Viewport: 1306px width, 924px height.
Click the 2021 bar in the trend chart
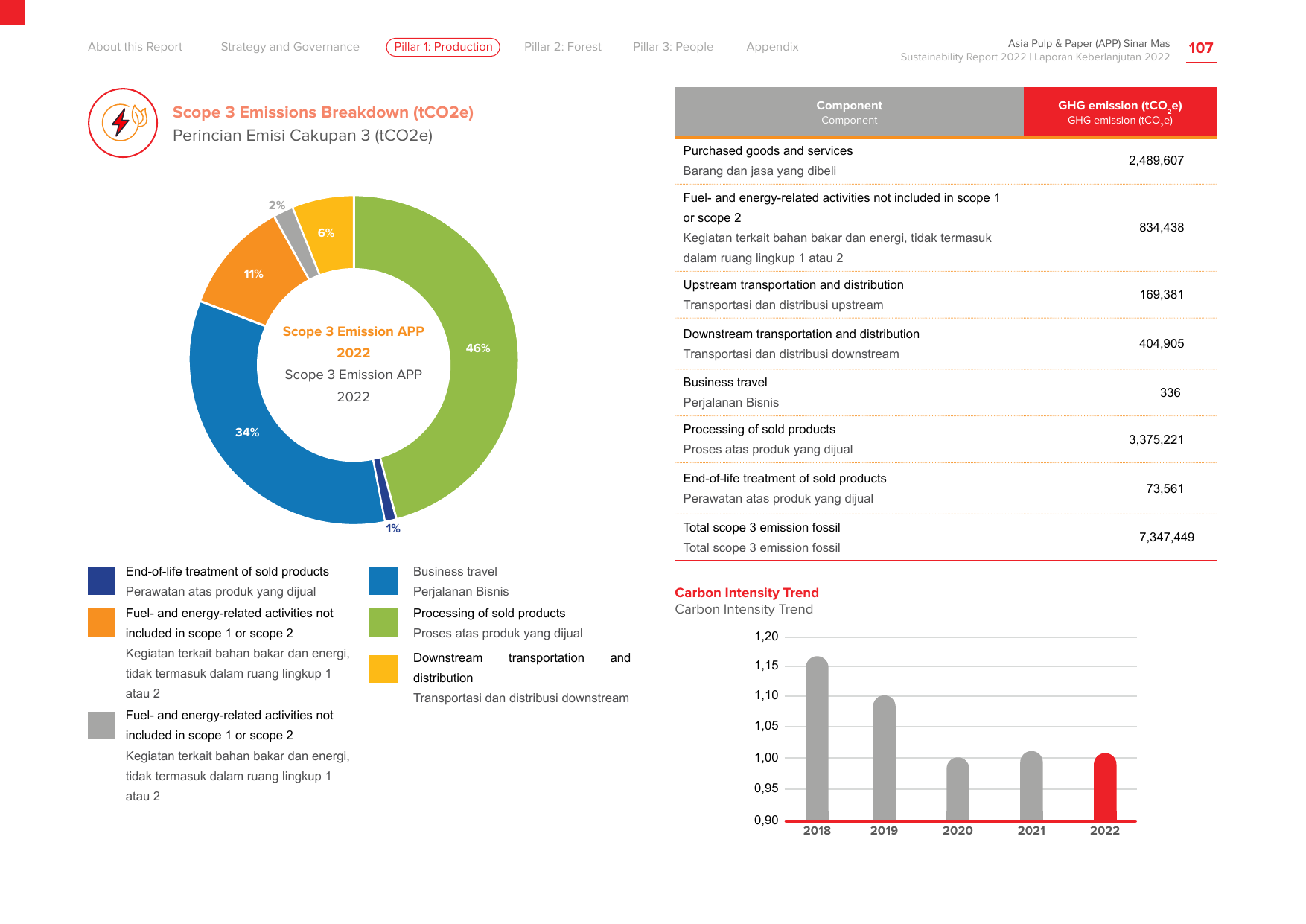click(x=1031, y=786)
